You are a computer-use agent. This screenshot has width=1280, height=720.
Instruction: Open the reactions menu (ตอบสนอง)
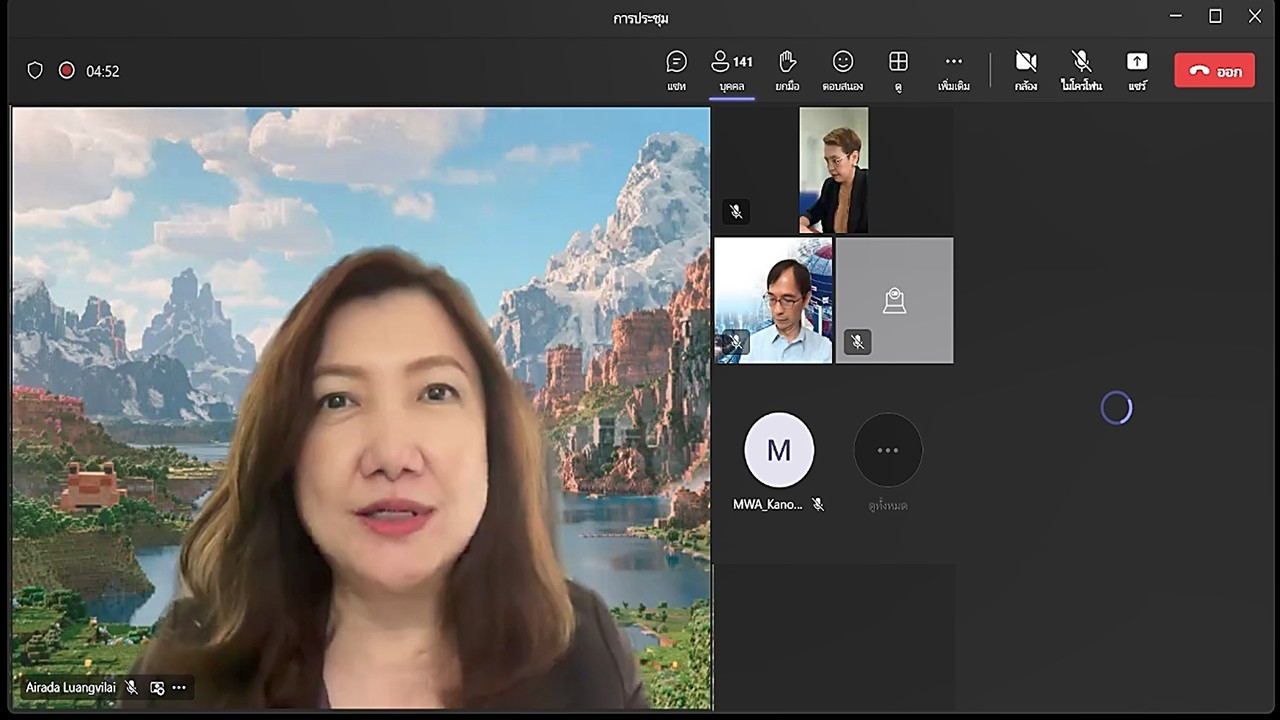pyautogui.click(x=843, y=70)
